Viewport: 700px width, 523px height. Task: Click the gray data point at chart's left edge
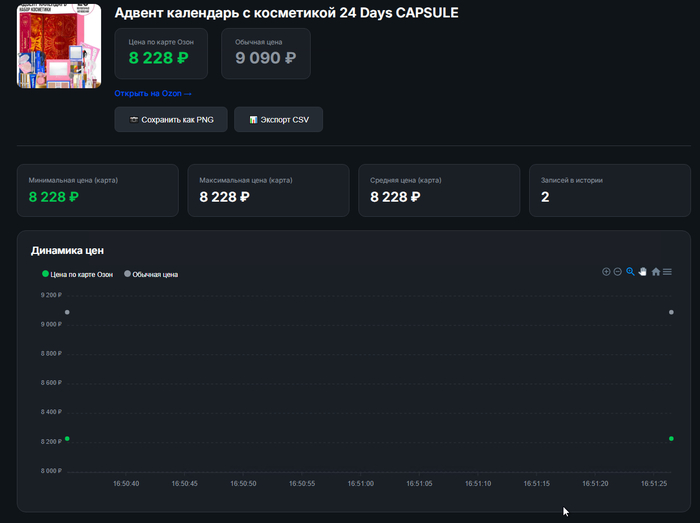pyautogui.click(x=67, y=312)
